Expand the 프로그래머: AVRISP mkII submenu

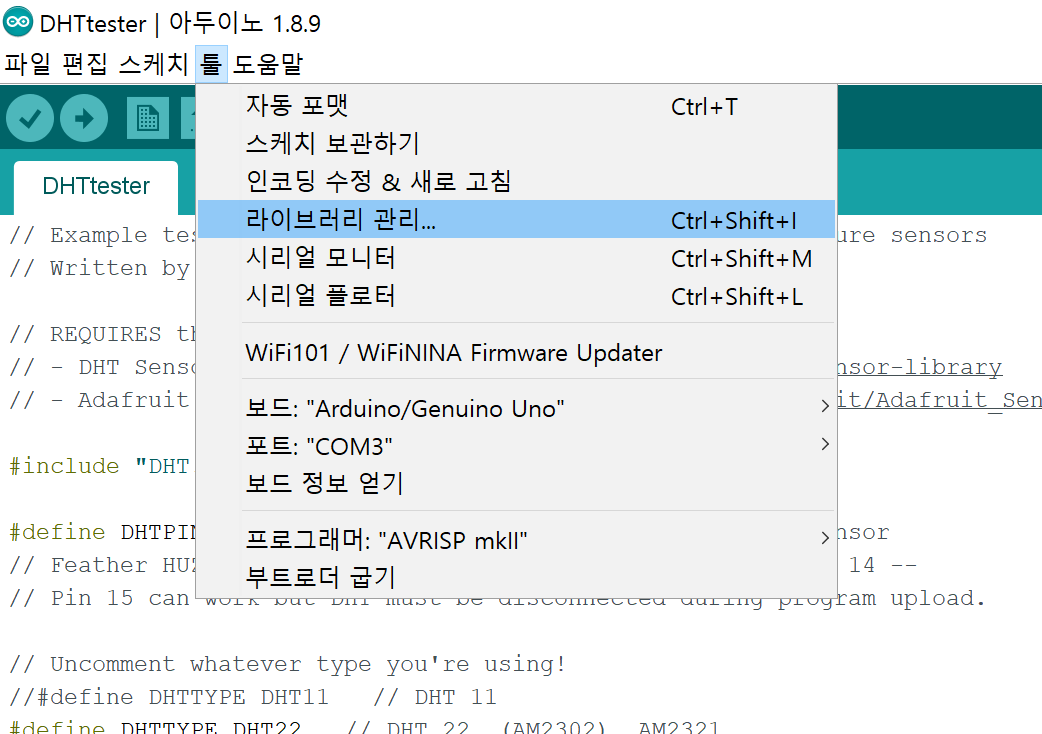pyautogui.click(x=516, y=539)
